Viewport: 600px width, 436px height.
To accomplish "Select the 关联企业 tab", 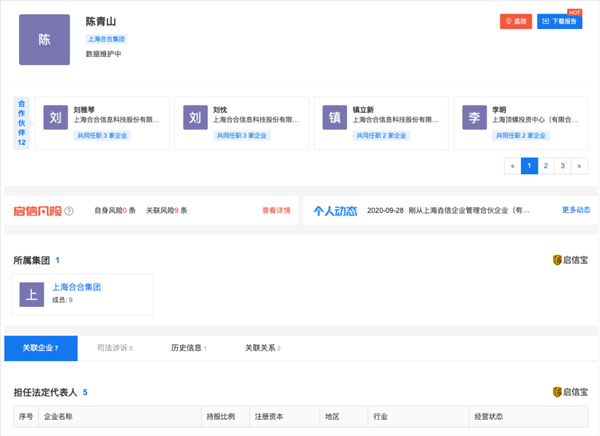I will tap(41, 348).
